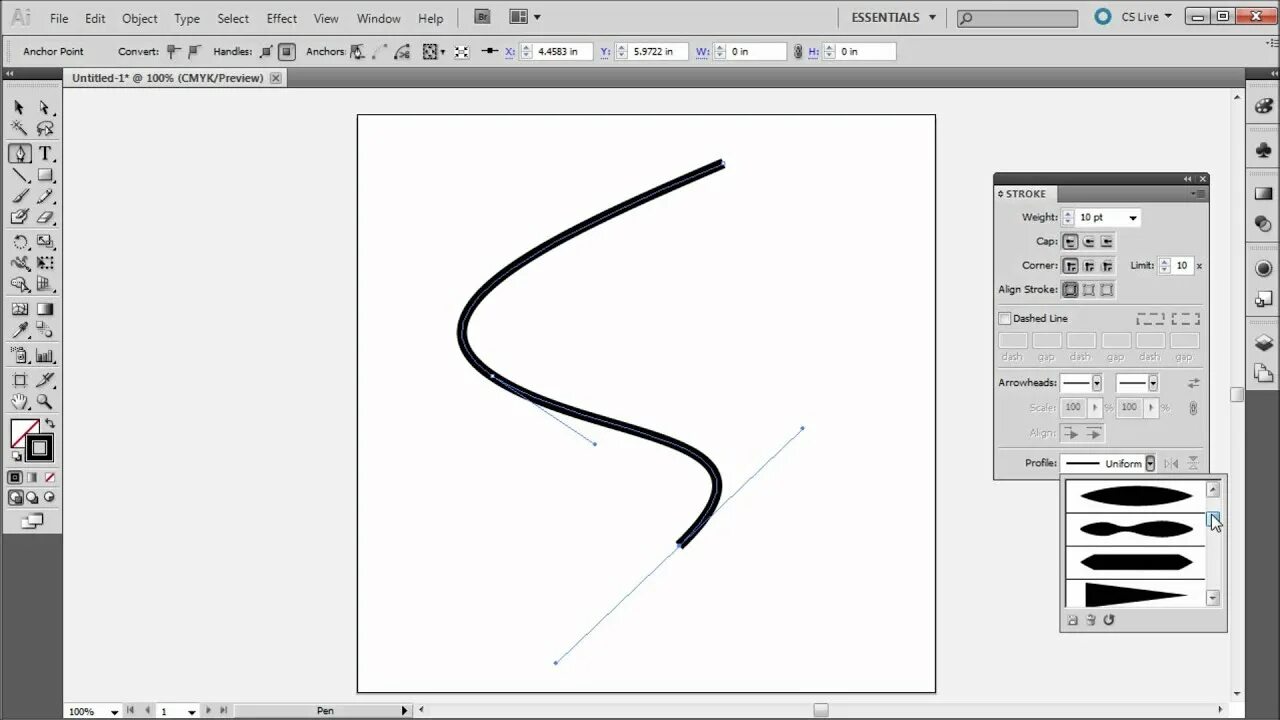Viewport: 1280px width, 720px height.
Task: Choose the Eraser tool
Action: [45, 217]
